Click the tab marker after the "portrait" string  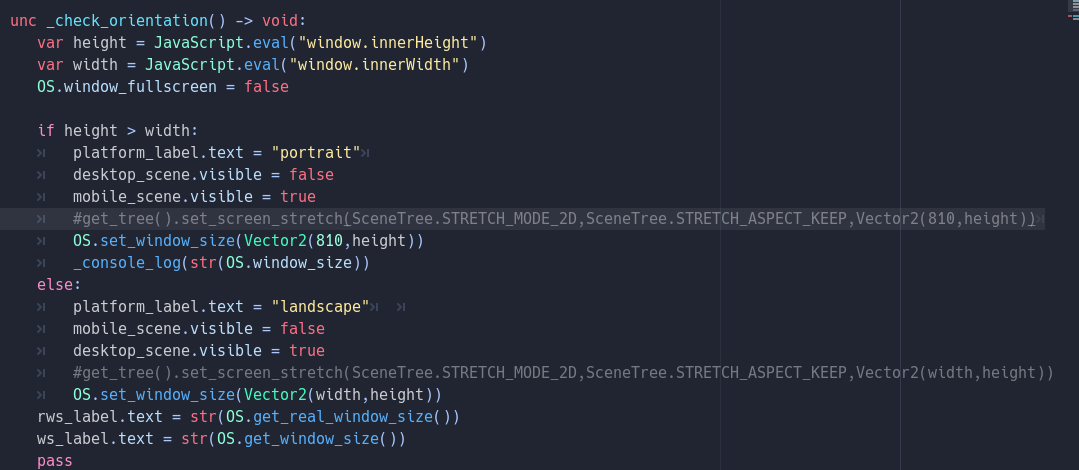[365, 153]
